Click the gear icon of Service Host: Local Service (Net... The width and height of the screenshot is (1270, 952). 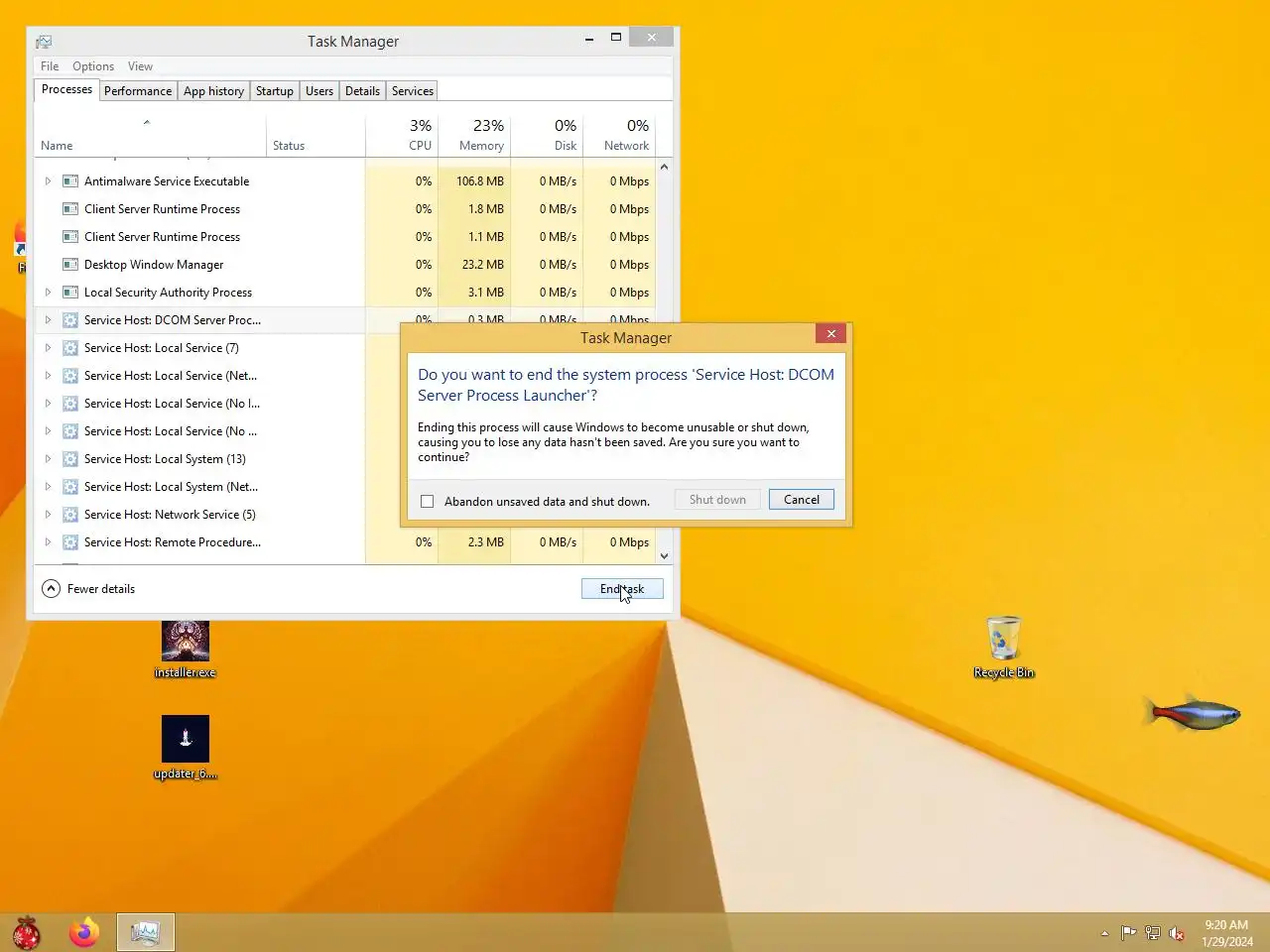[x=70, y=376]
